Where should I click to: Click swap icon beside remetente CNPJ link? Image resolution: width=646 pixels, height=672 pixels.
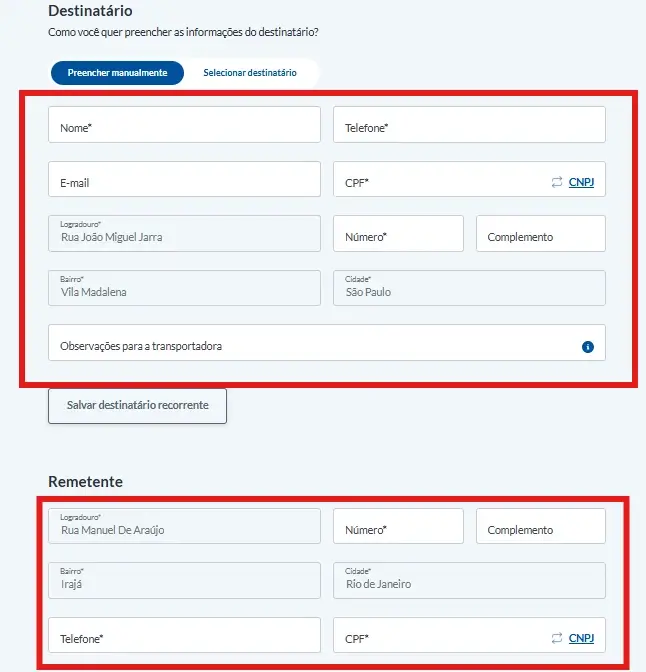point(556,638)
